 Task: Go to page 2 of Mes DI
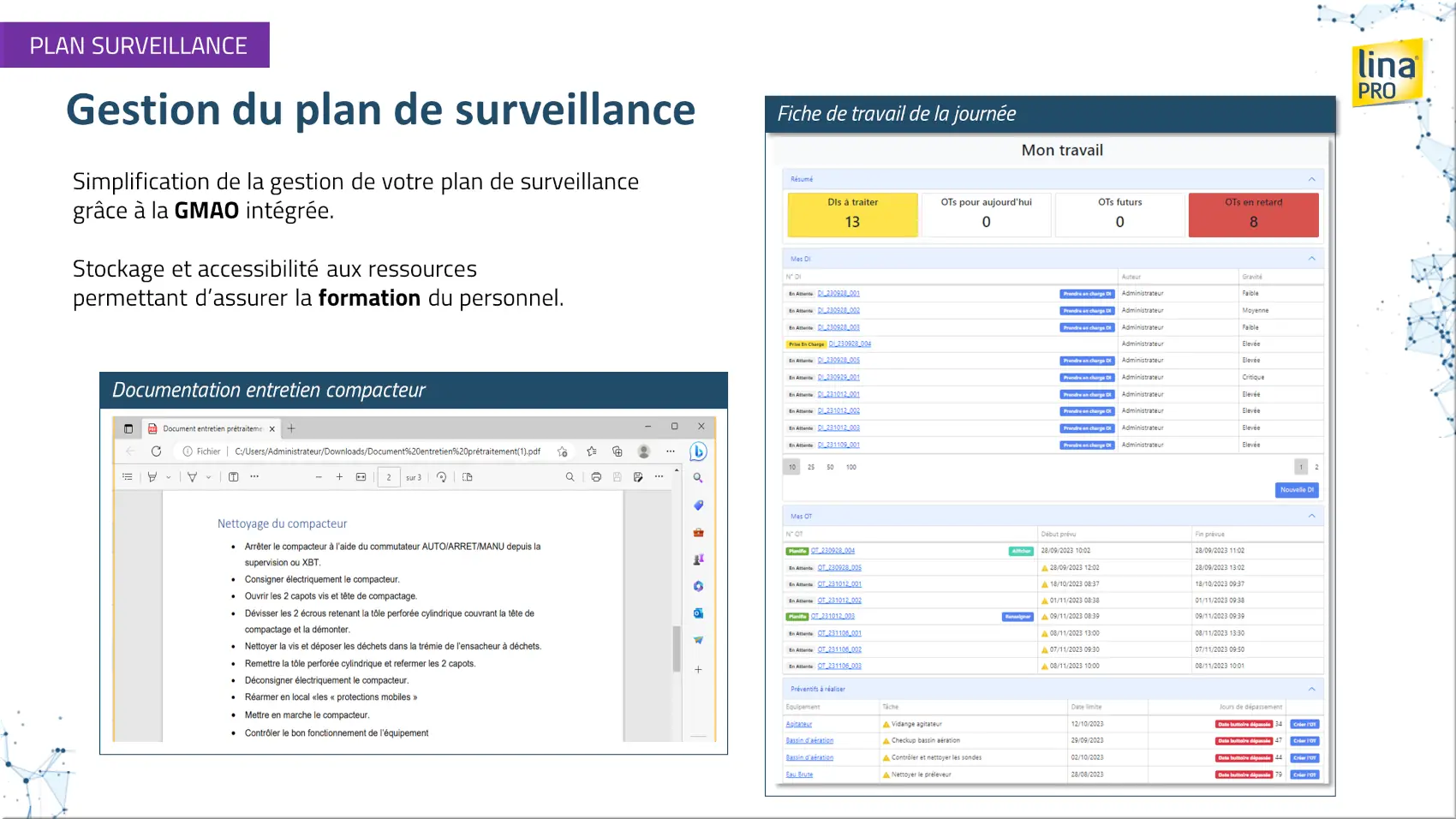click(1316, 467)
